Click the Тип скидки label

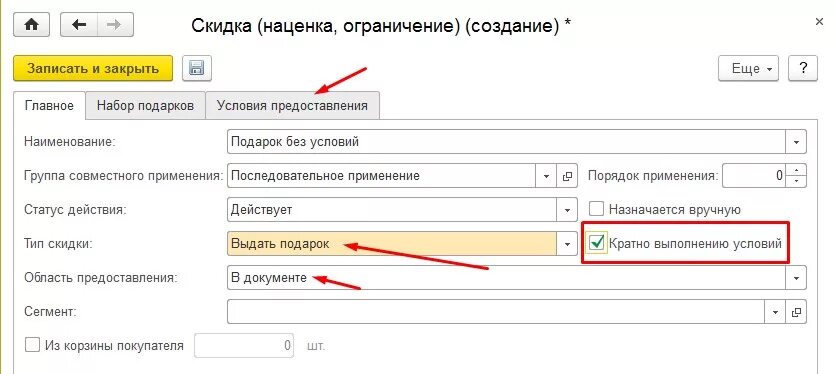click(59, 244)
